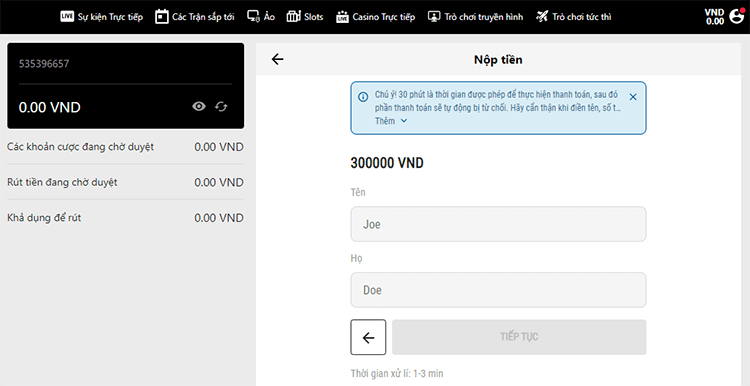750x386 pixels.
Task: Open the Slots menu item
Action: (305, 17)
